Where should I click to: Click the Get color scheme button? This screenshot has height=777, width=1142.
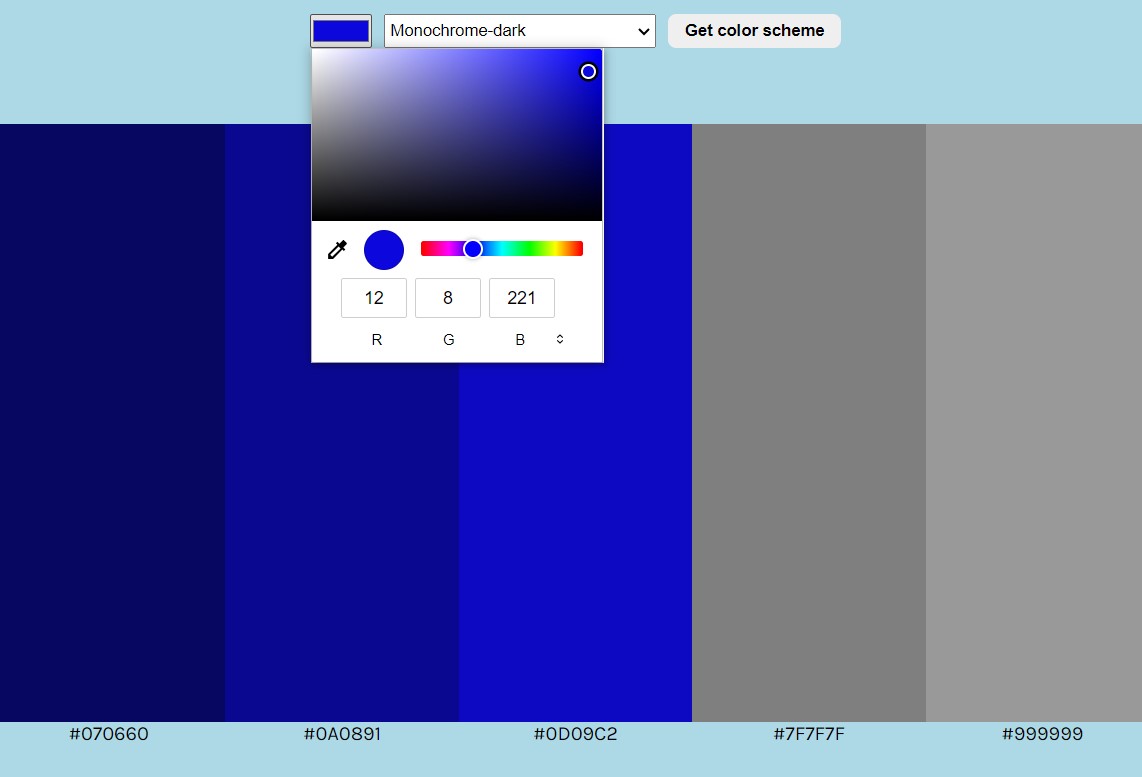pos(753,30)
